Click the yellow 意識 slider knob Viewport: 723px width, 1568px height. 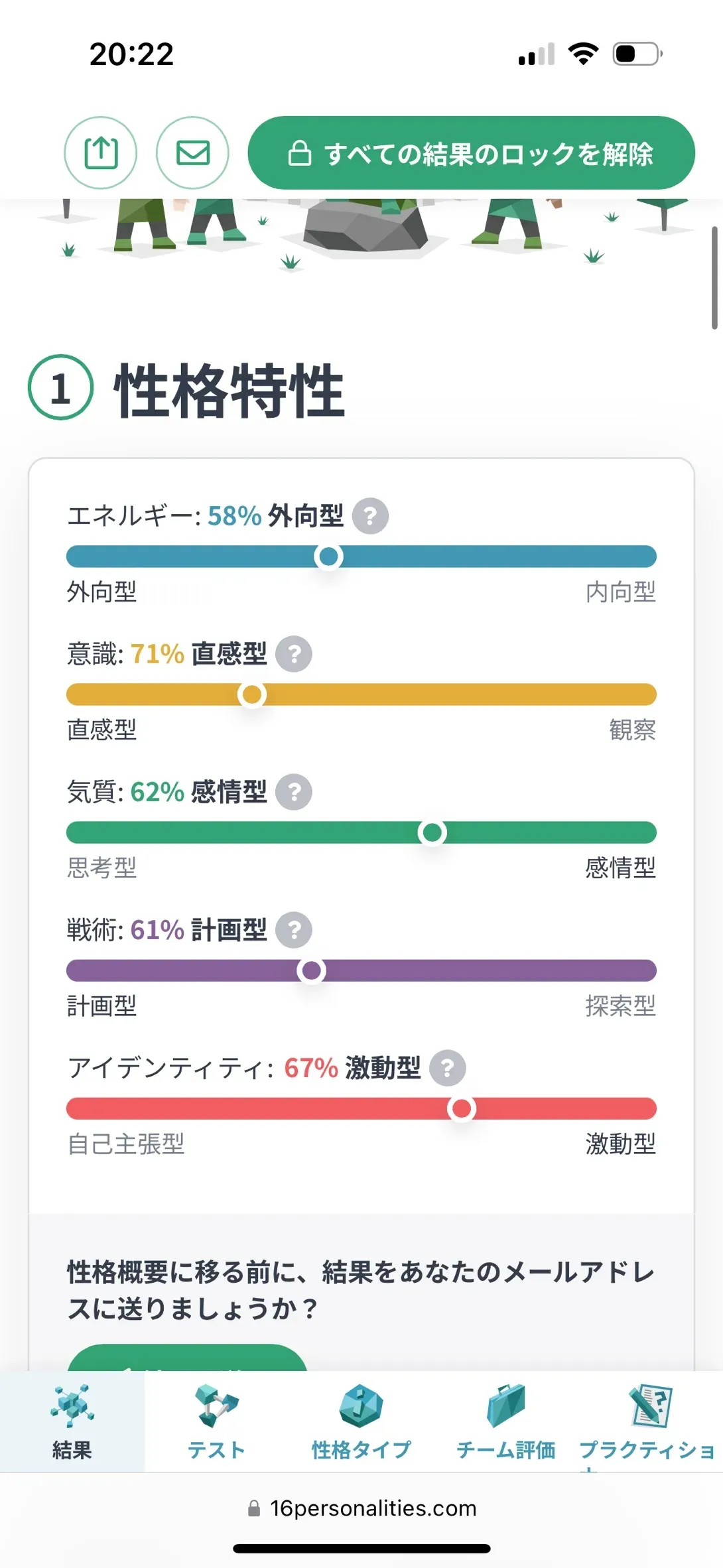(252, 694)
